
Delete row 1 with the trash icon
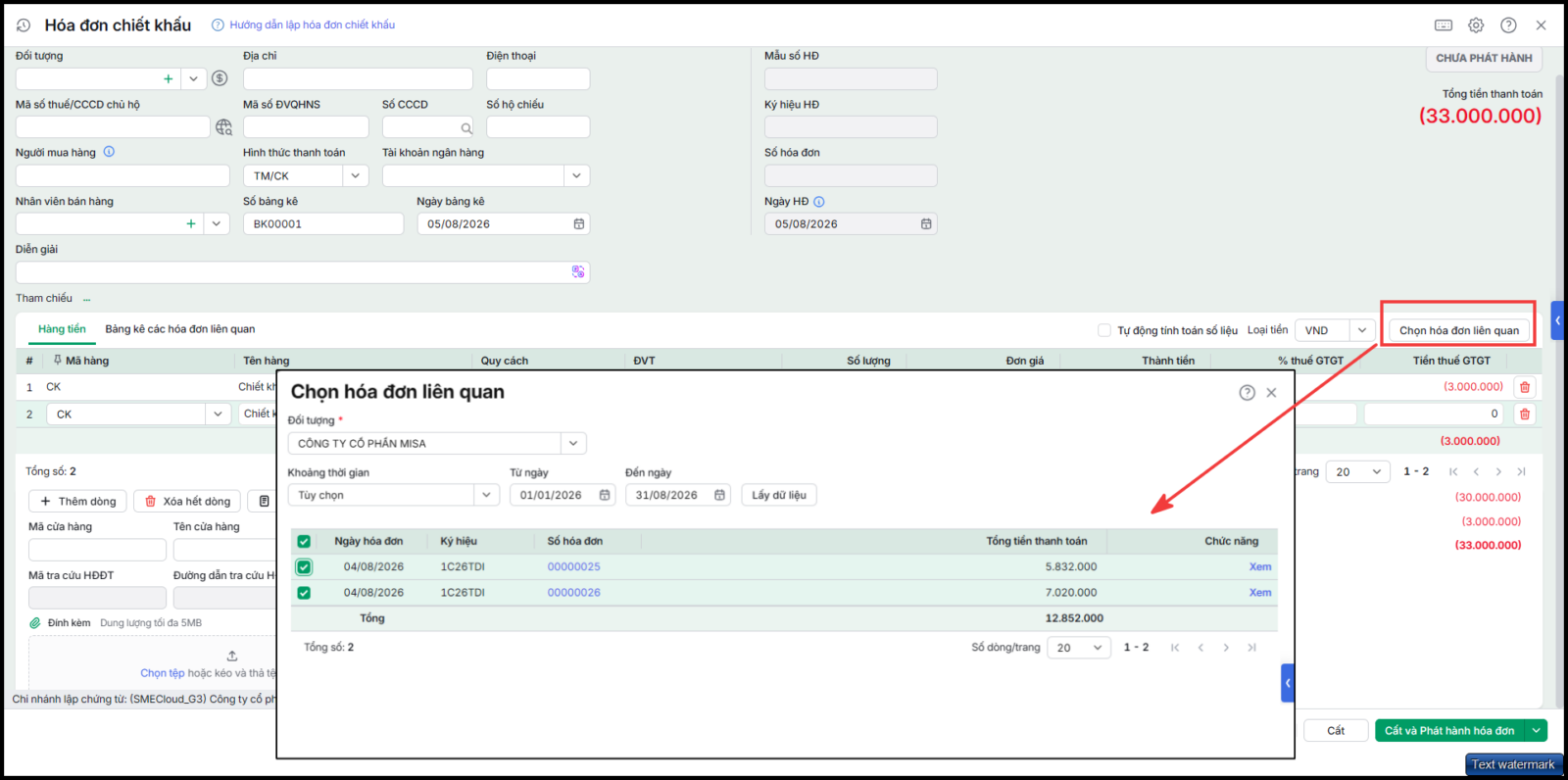1524,387
